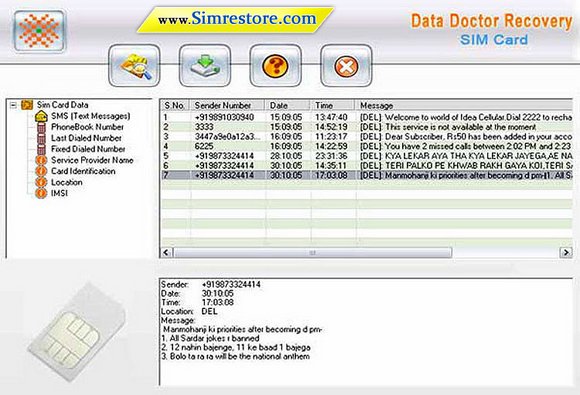Click the date 28:10:05 cell
Image resolution: width=580 pixels, height=395 pixels.
(286, 156)
